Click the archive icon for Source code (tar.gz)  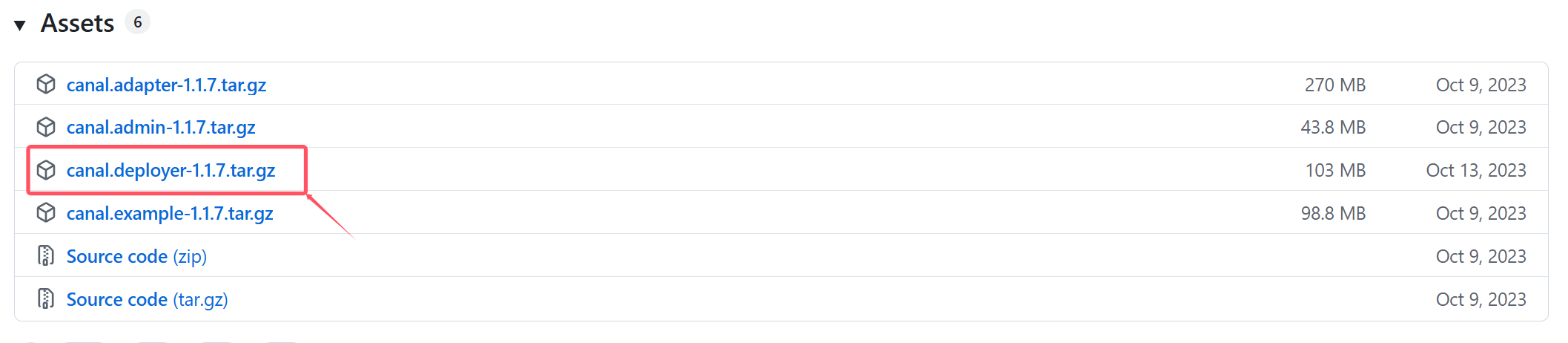tap(46, 299)
